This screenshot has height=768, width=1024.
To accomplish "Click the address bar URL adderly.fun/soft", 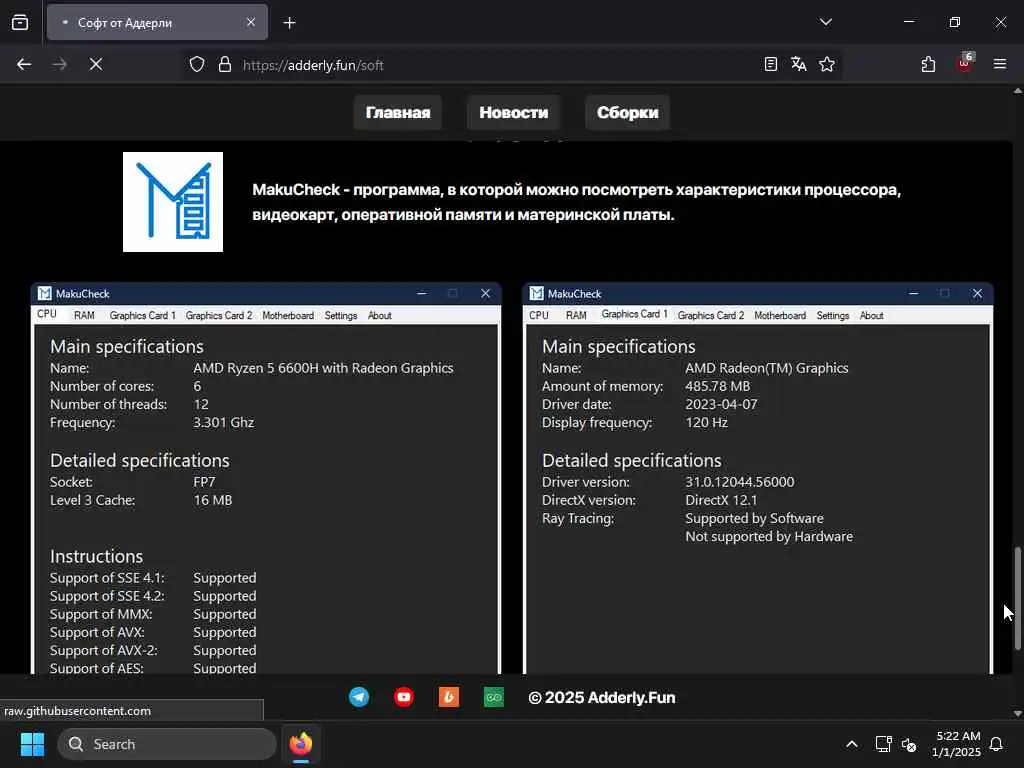I will click(313, 65).
